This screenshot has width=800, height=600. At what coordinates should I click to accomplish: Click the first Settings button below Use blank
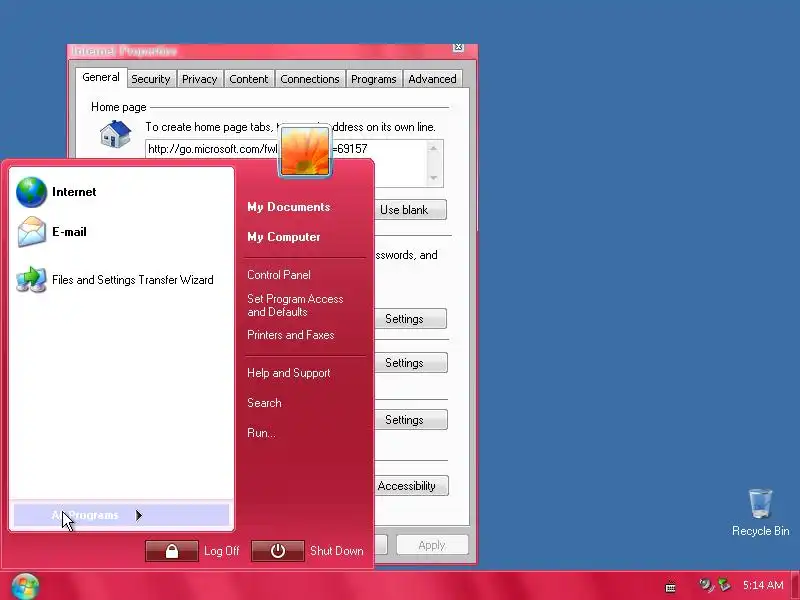tap(410, 319)
